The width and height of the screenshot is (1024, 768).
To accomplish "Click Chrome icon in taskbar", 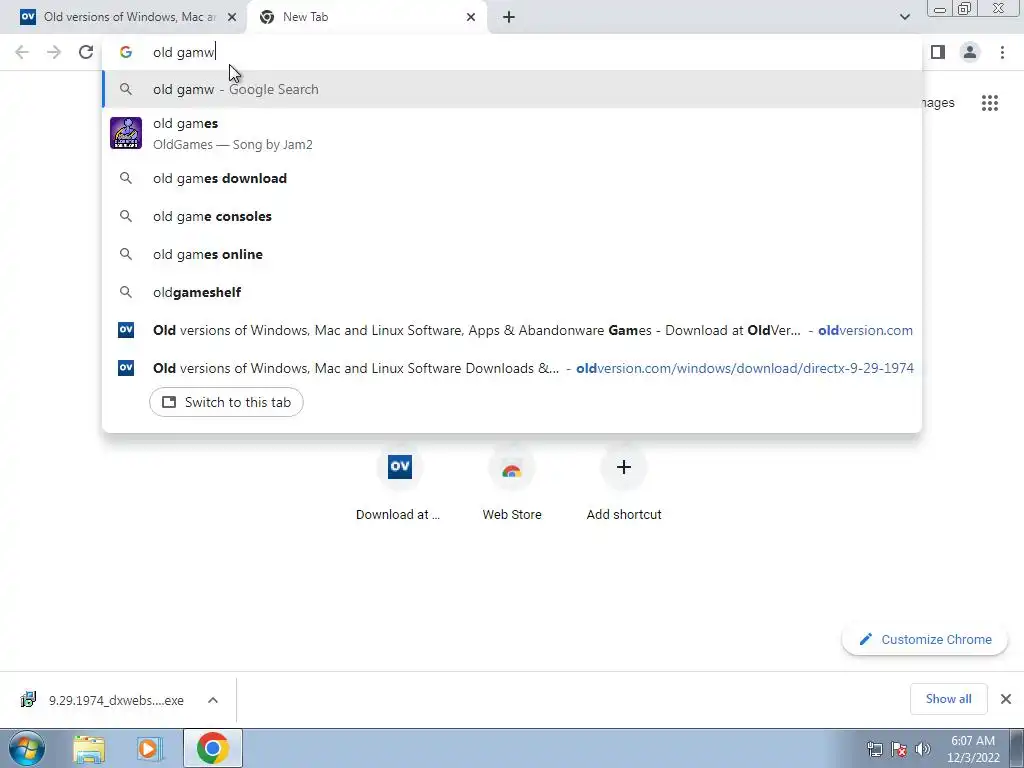I will tap(212, 748).
